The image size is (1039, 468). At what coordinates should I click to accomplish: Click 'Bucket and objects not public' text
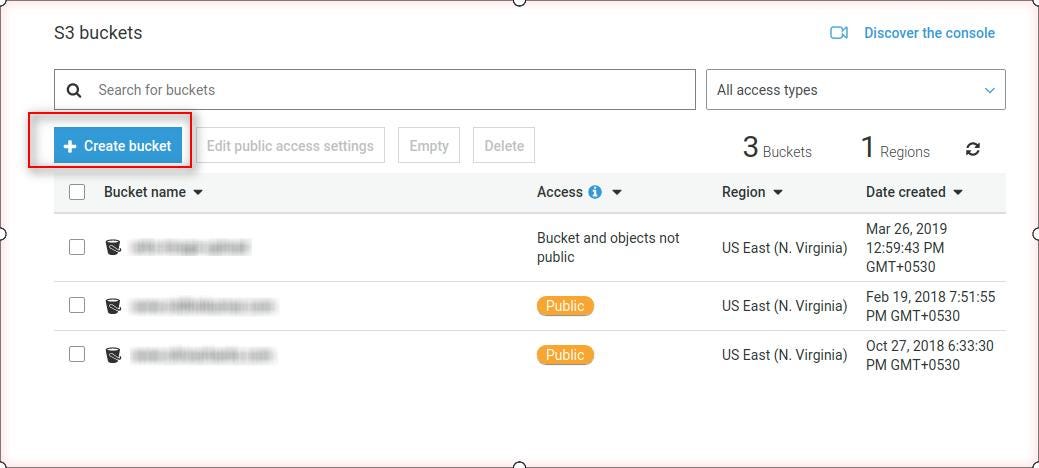click(x=608, y=247)
